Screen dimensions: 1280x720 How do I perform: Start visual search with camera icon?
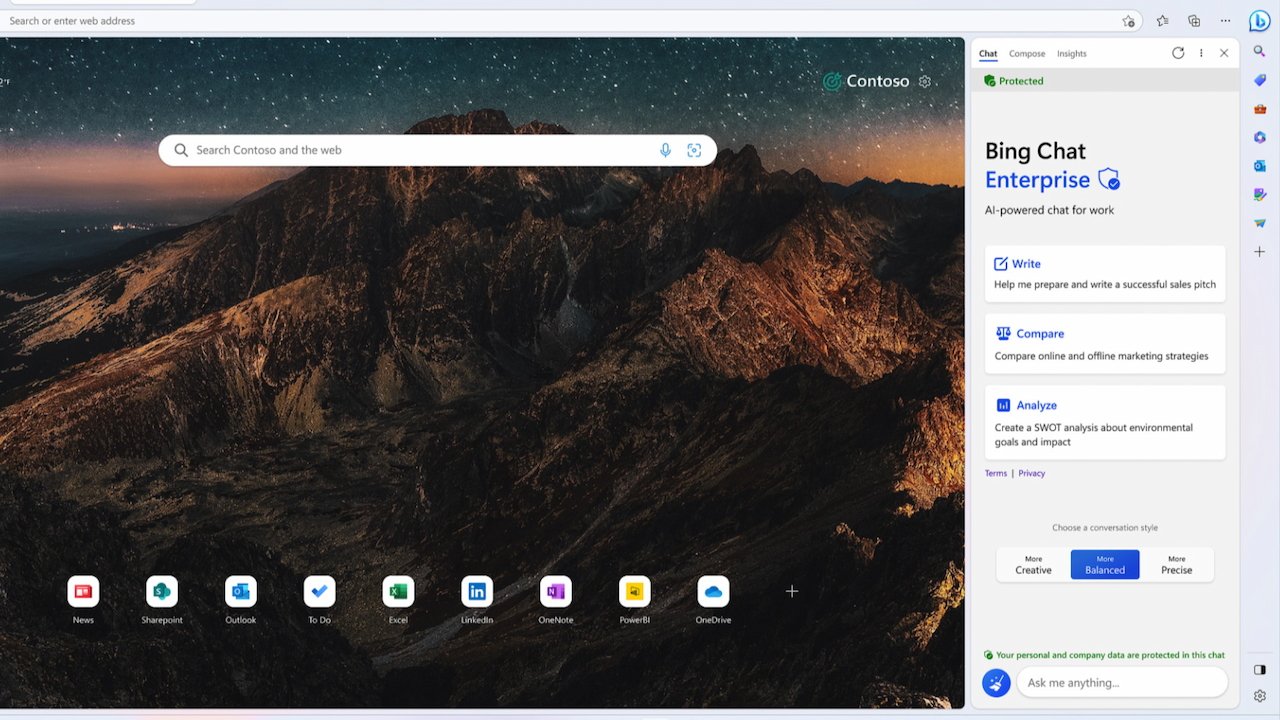coord(694,150)
